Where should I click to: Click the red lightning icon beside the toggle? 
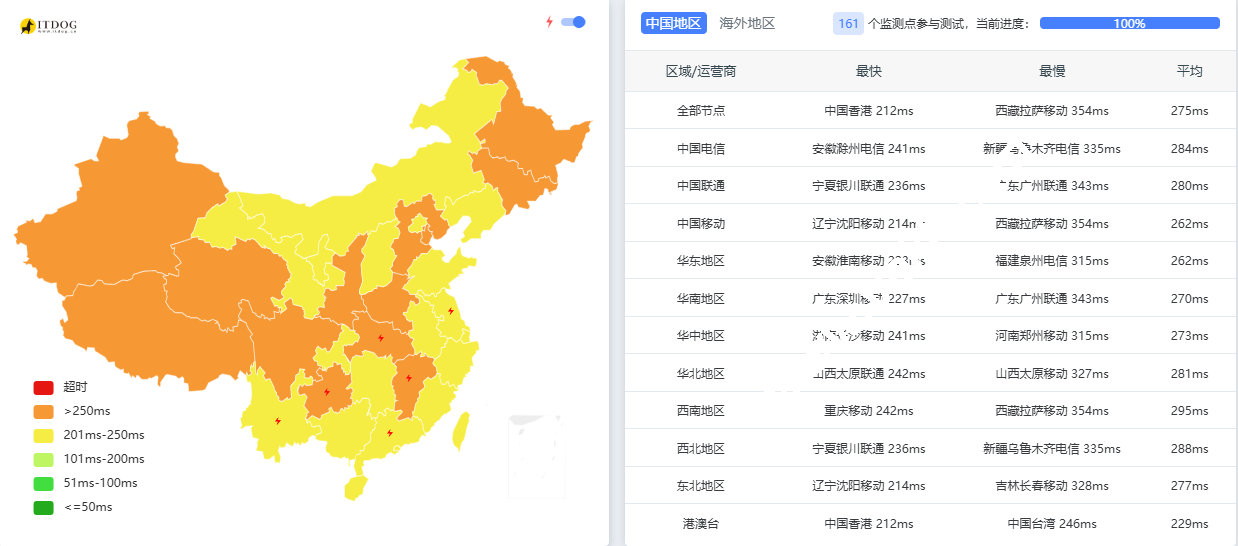click(549, 22)
